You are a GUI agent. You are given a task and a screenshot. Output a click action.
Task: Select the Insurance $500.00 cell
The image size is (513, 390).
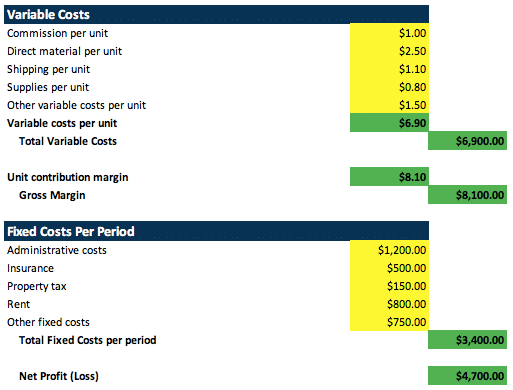point(389,268)
